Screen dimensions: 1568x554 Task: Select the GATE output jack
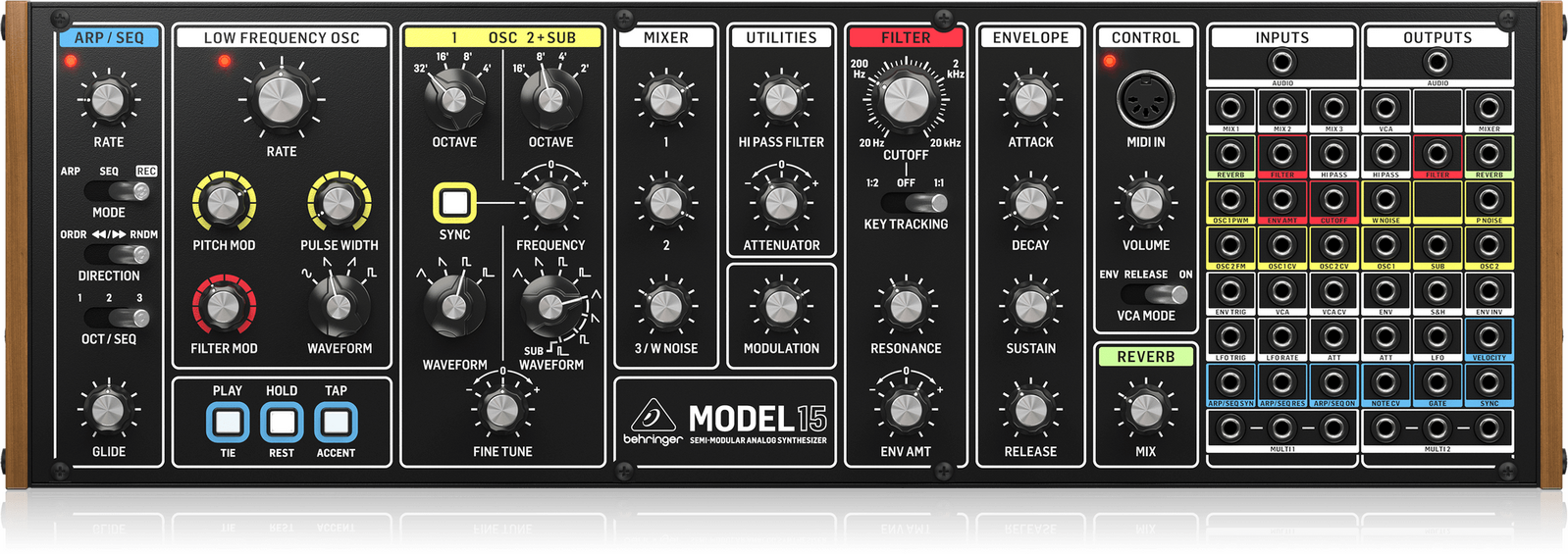click(x=1437, y=382)
